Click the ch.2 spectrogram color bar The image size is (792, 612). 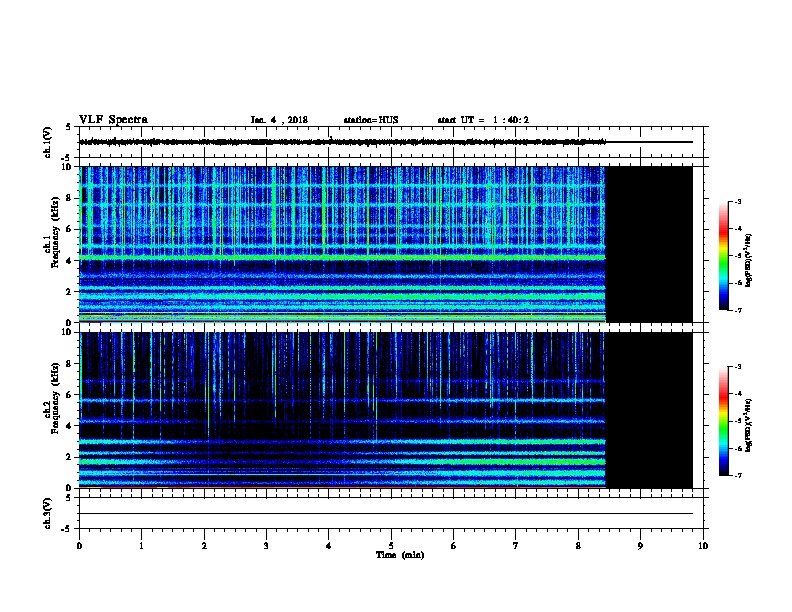click(723, 421)
